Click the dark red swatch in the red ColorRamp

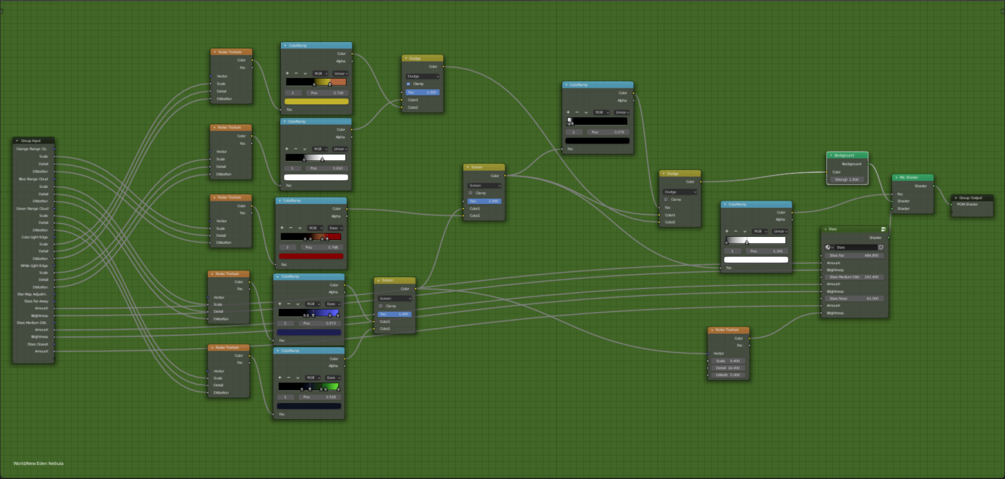(x=311, y=256)
